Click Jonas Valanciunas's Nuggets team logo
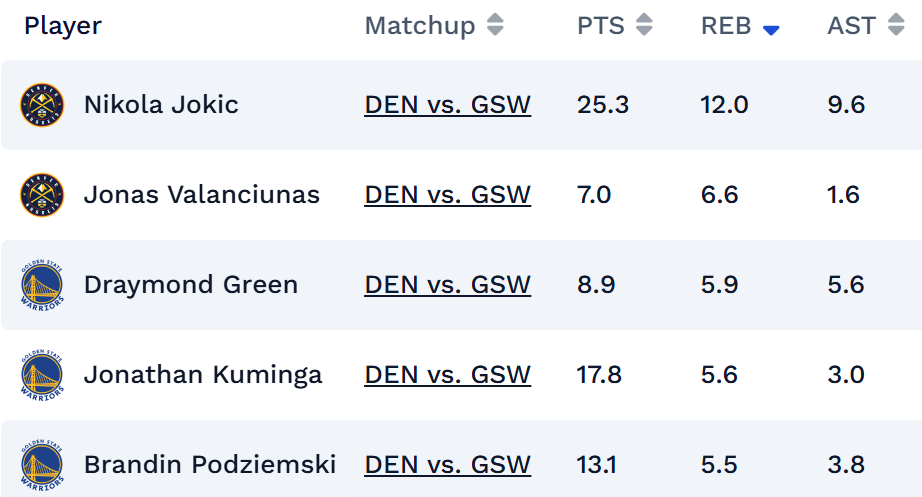922x497 pixels. click(41, 194)
